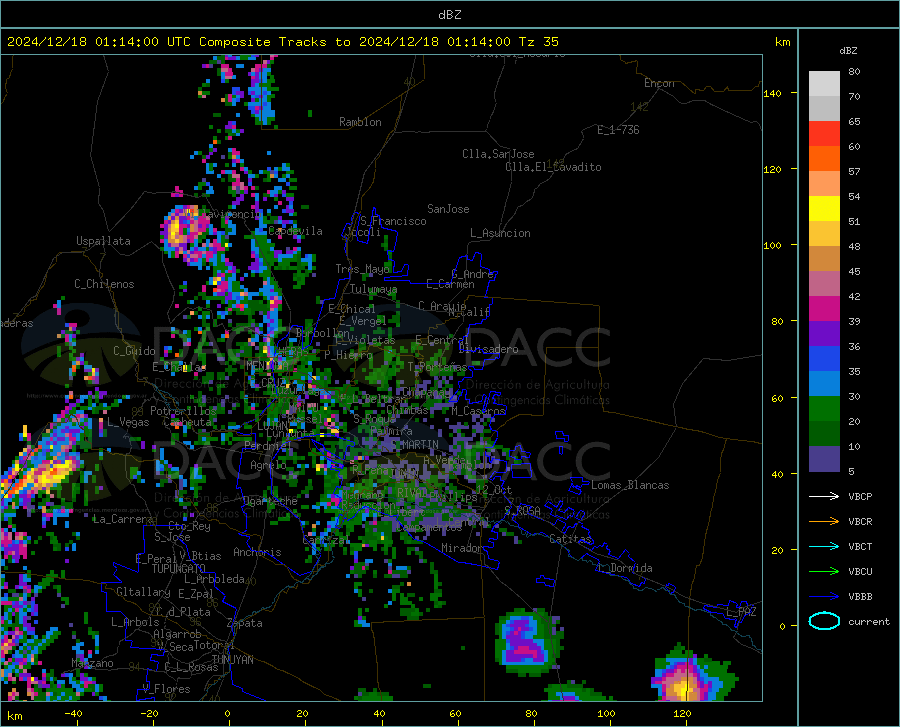The image size is (900, 727).
Task: Click the cyan 'current' ellipse legend icon
Action: 824,621
